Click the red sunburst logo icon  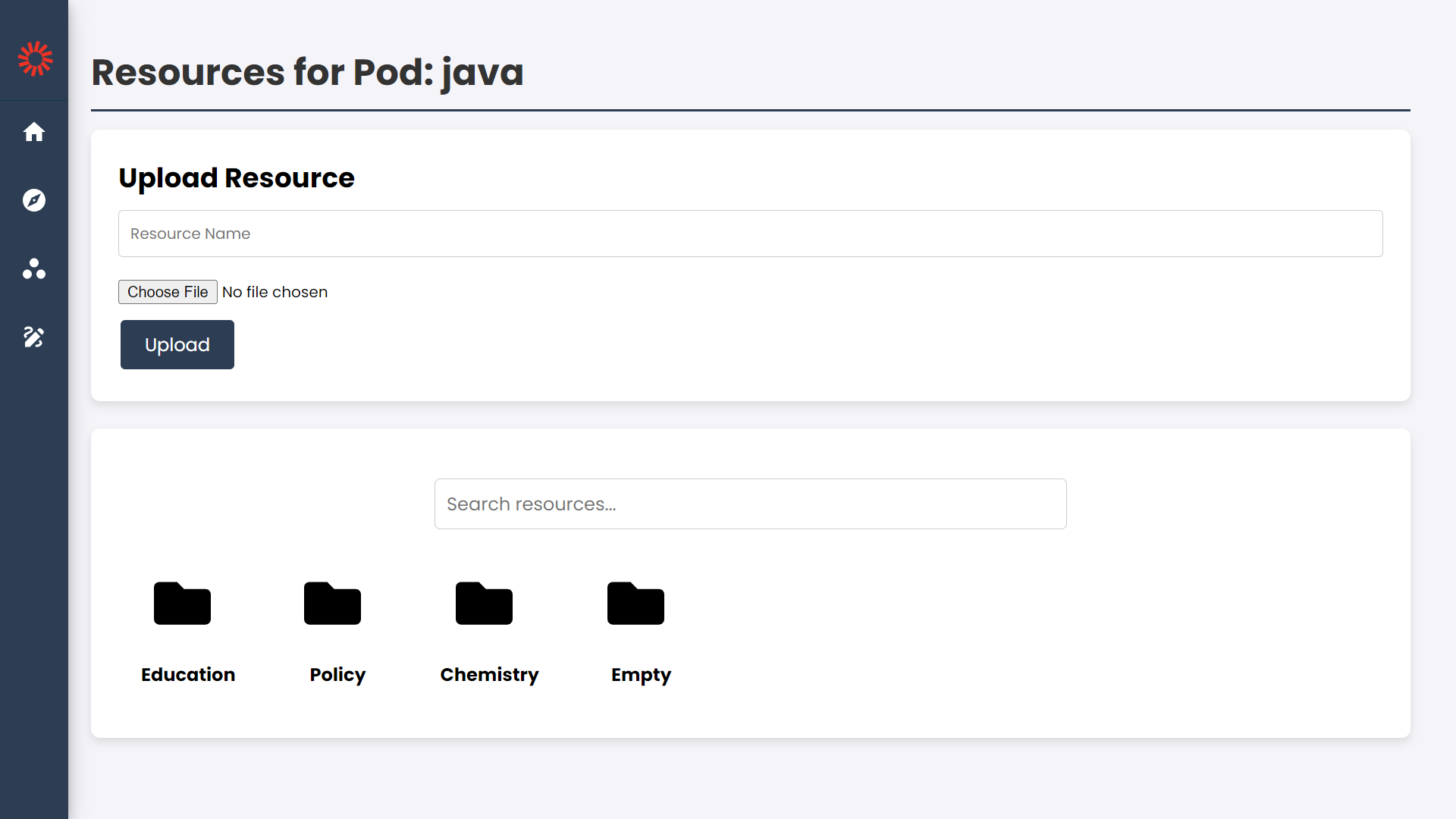pyautogui.click(x=35, y=58)
